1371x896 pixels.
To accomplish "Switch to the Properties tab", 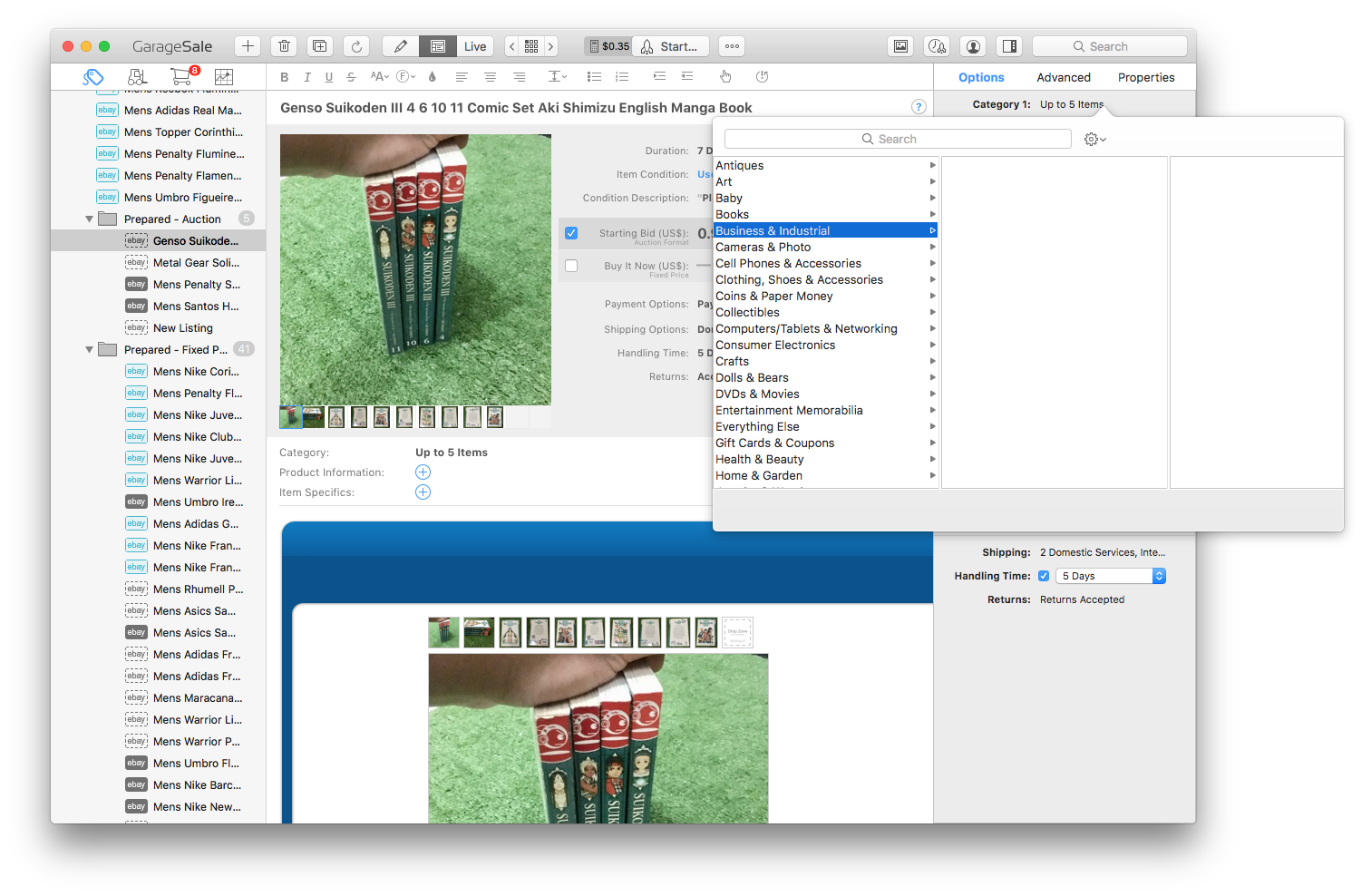I will pos(1146,77).
